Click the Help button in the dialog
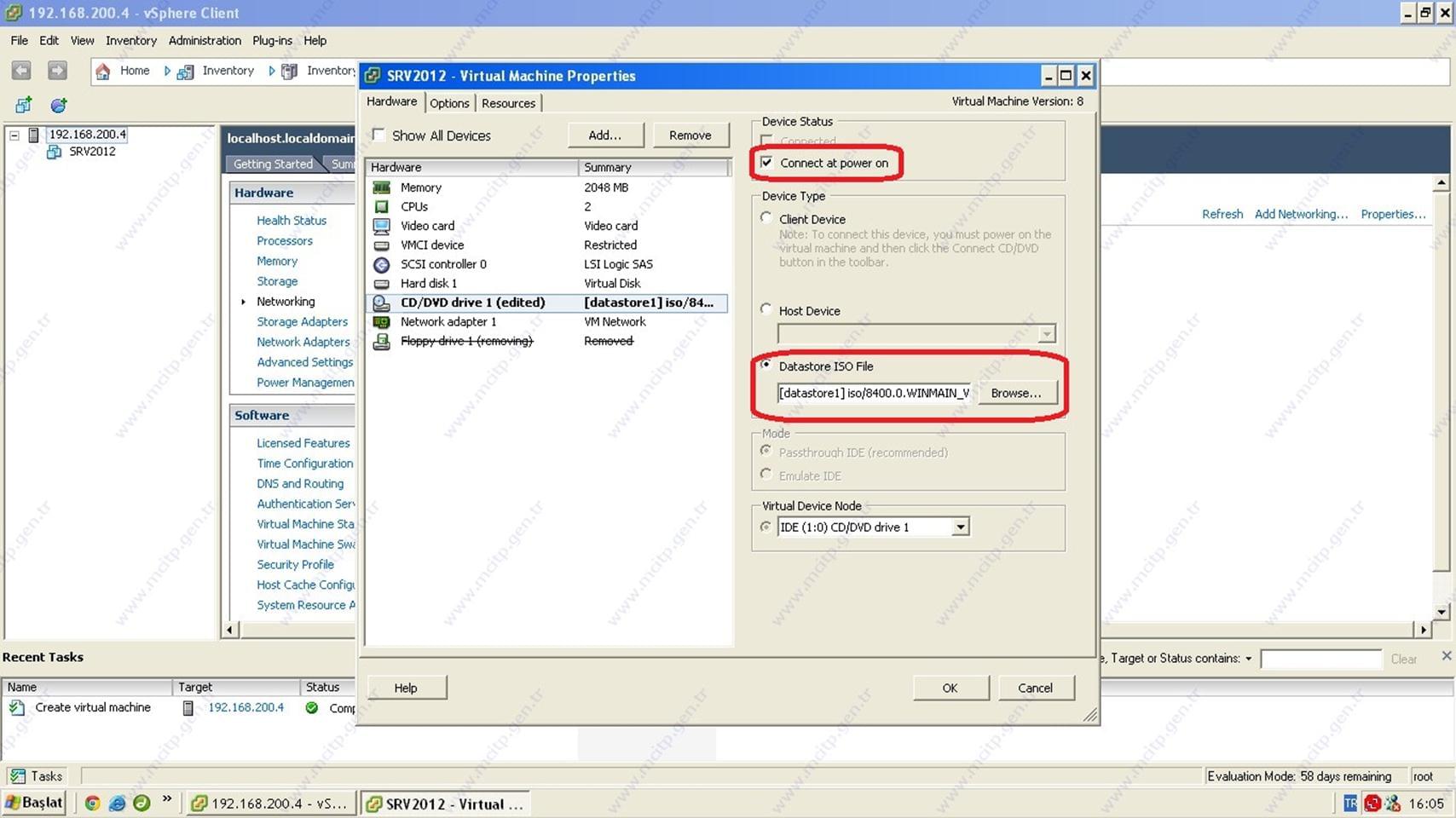Screen dimensions: 1456x818 pos(406,688)
